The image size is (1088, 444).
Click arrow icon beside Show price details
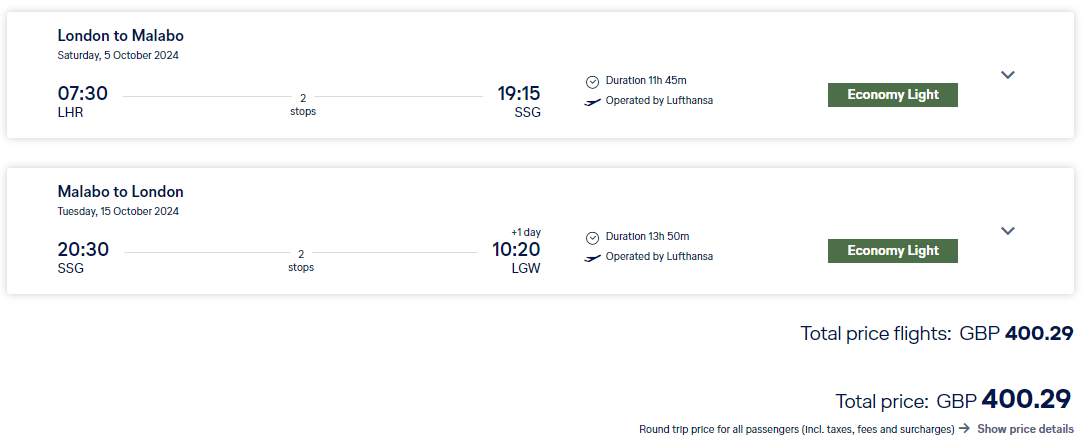pyautogui.click(x=964, y=429)
